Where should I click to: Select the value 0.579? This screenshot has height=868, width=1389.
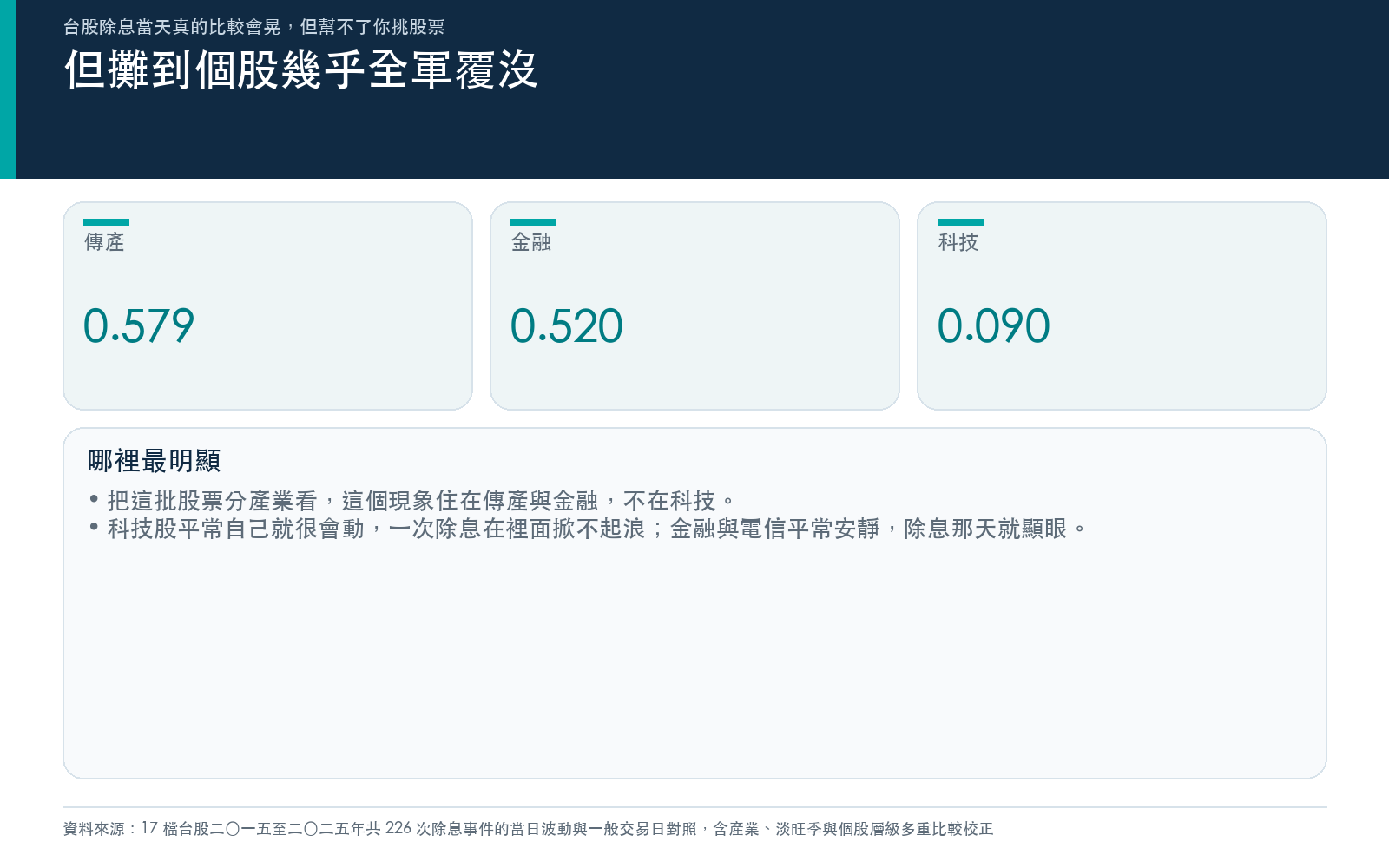(139, 326)
